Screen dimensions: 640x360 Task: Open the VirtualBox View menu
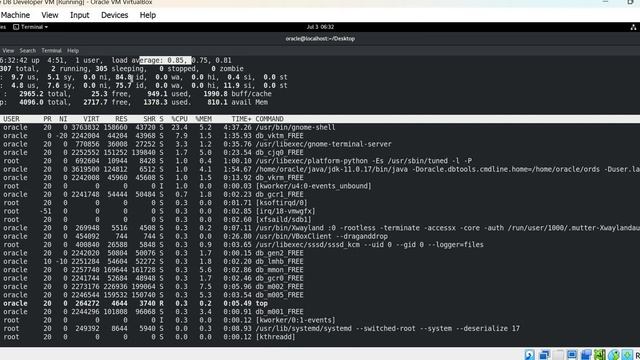coord(50,15)
